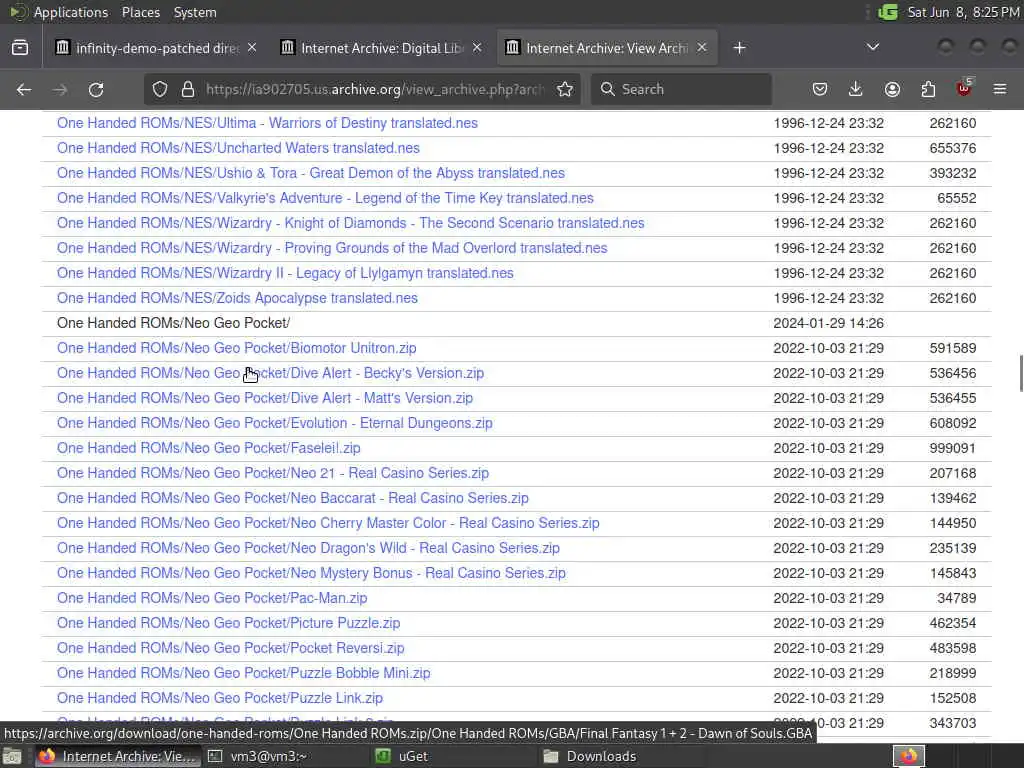Click the Firefox icon at bottom-right panel
Screen dimensions: 1024x768
(x=909, y=756)
